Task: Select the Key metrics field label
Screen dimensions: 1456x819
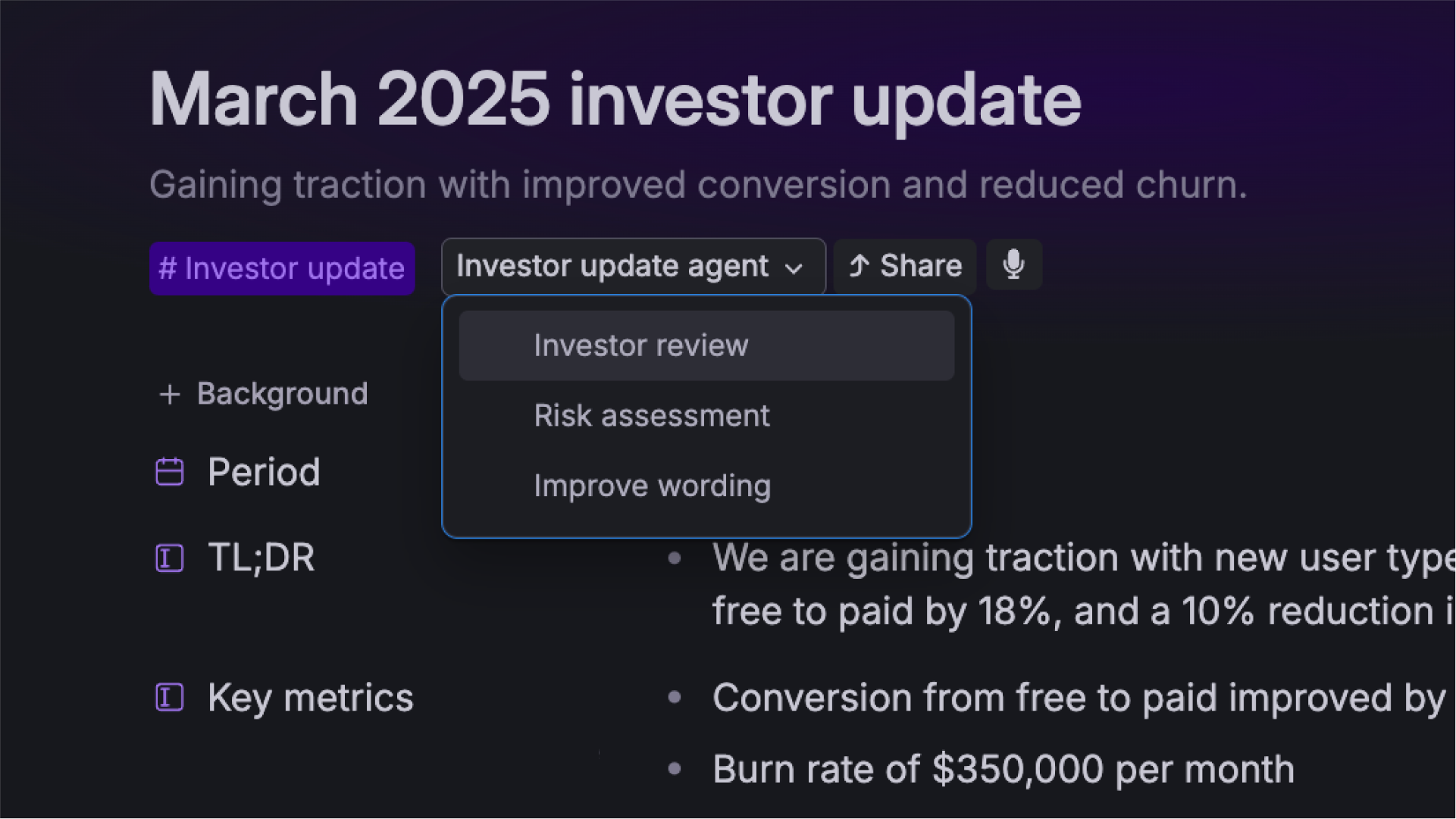Action: 311,698
